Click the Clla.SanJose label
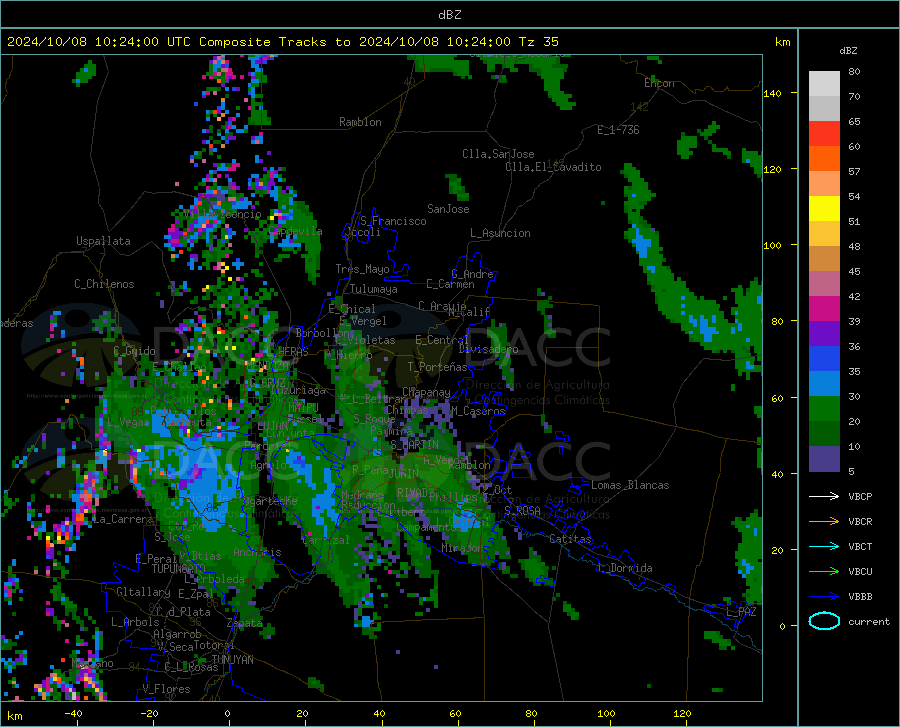Viewport: 900px width, 727px height. [498, 154]
